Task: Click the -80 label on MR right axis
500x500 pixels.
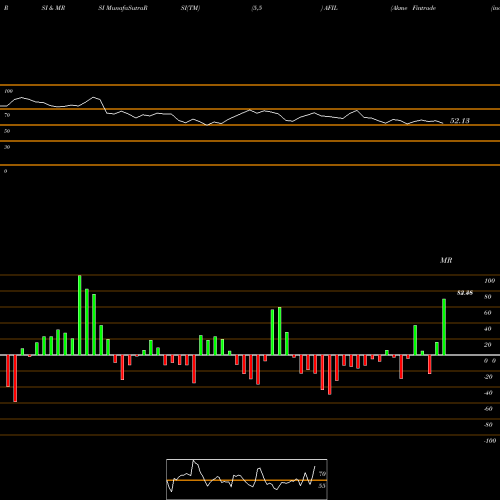Action: pyautogui.click(x=488, y=425)
